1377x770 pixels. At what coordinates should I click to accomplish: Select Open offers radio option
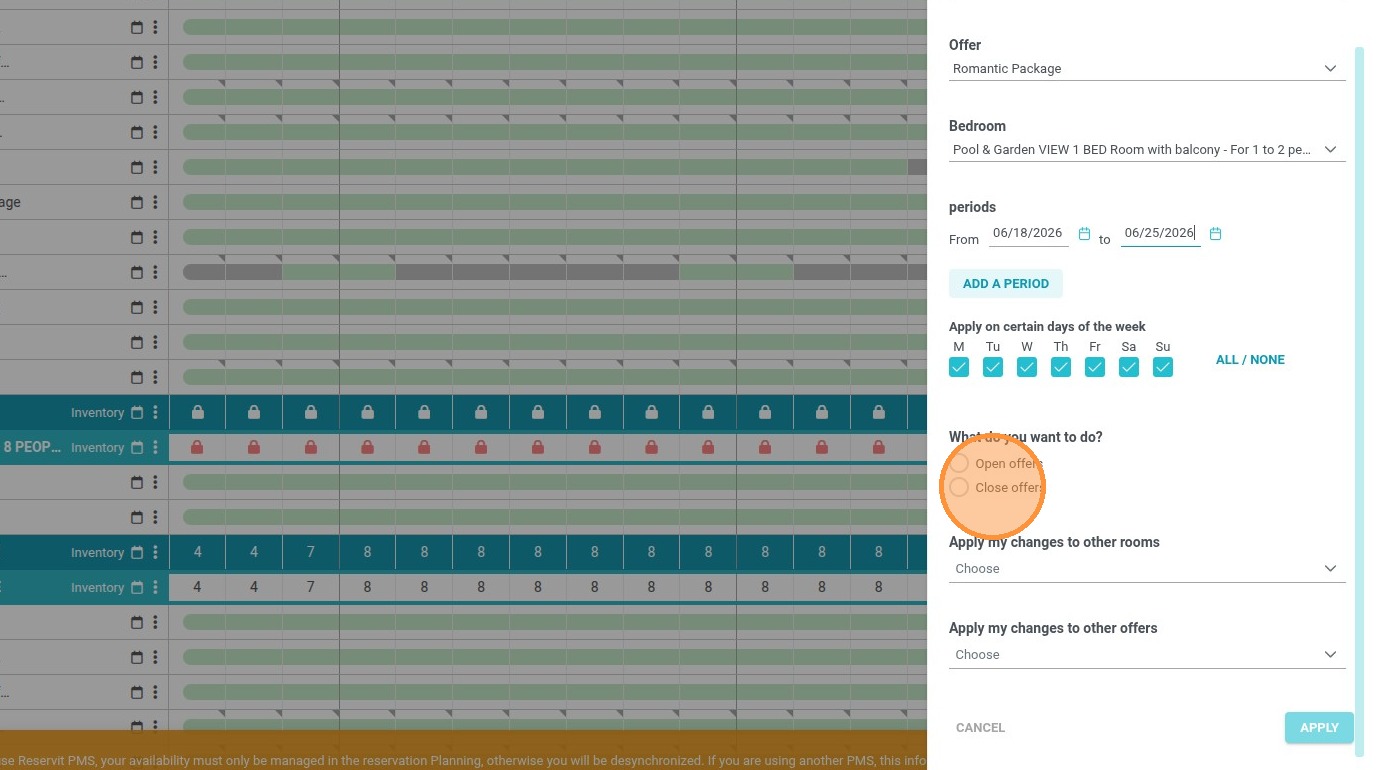pyautogui.click(x=959, y=464)
